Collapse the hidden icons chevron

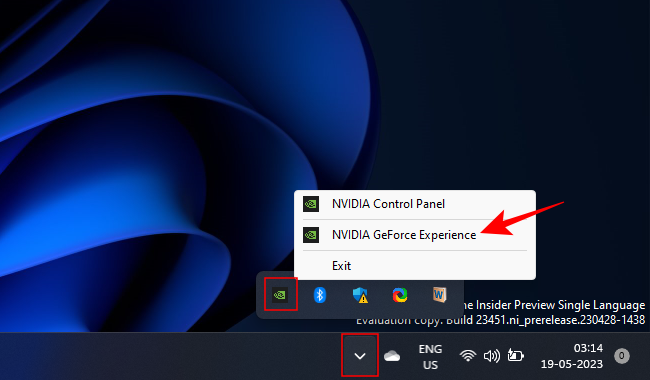(x=360, y=356)
